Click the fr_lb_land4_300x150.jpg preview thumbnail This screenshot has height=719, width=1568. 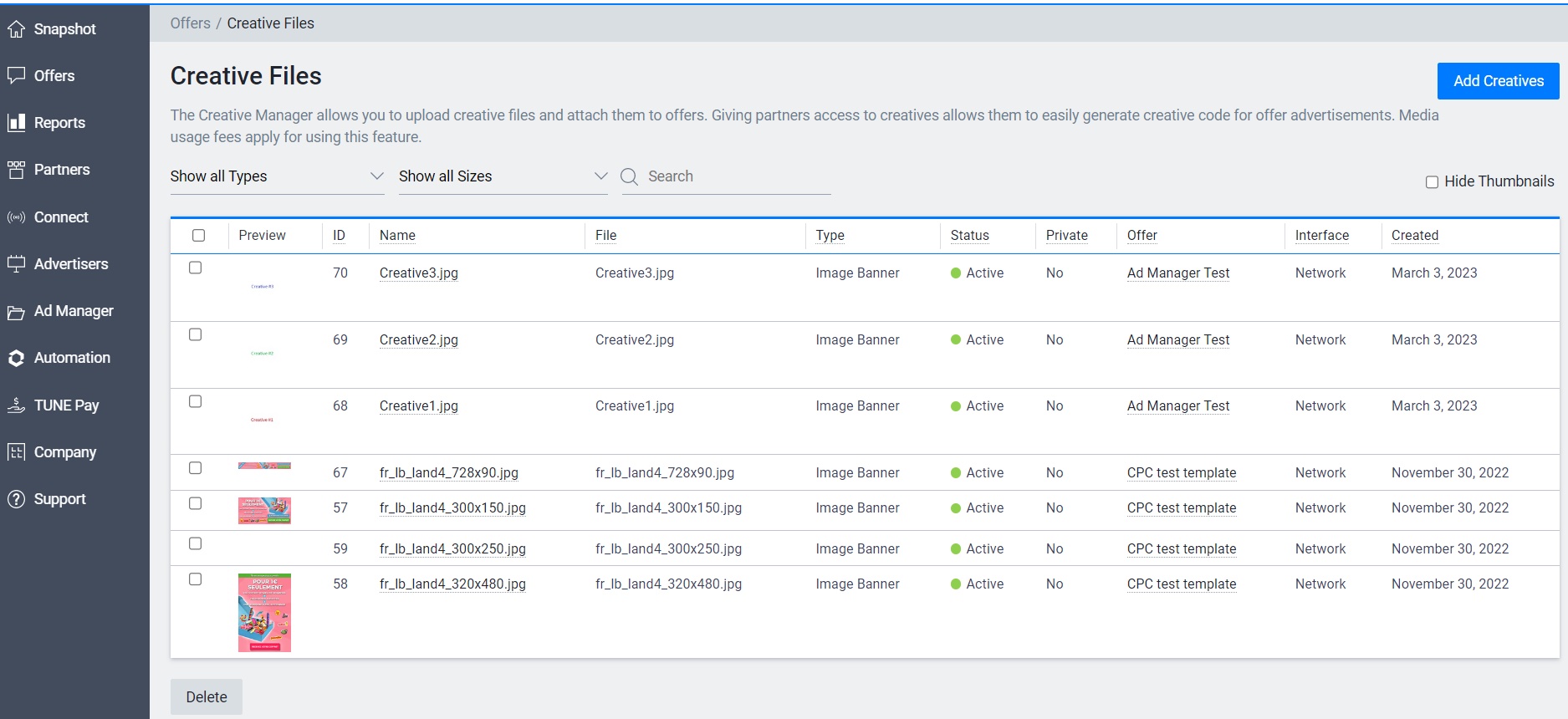(x=264, y=511)
